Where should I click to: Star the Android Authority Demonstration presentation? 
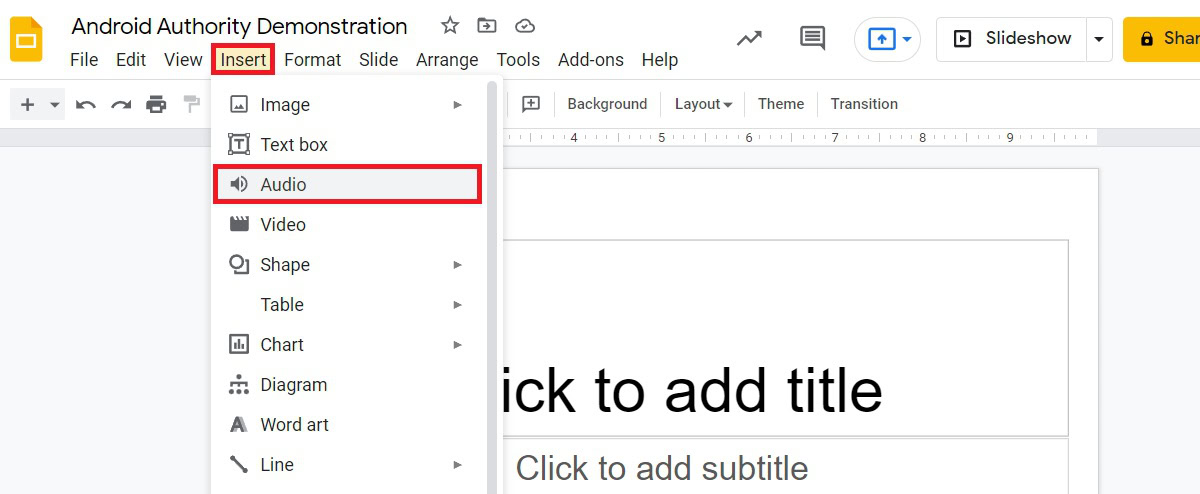click(450, 26)
